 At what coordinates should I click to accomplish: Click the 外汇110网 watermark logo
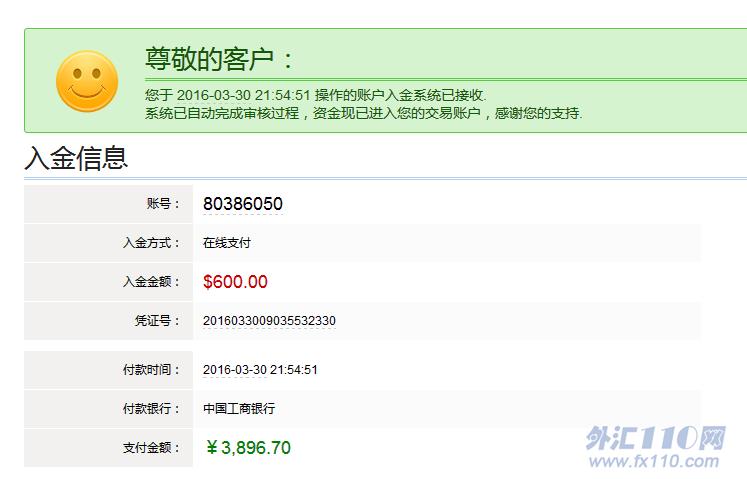(654, 438)
